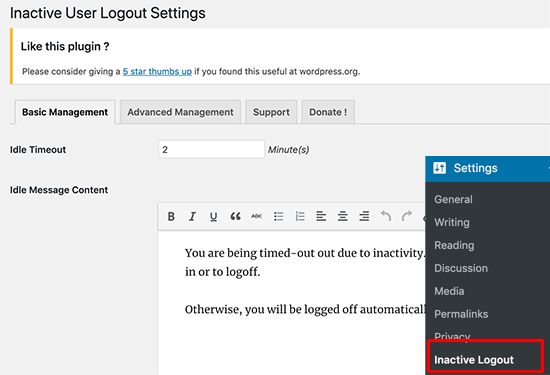The height and width of the screenshot is (375, 550).
Task: Align text right in editor
Action: click(364, 216)
